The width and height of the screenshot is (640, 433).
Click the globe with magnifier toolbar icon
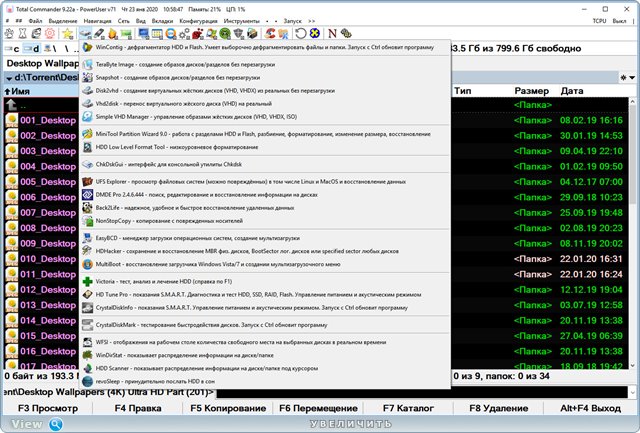tap(171, 33)
